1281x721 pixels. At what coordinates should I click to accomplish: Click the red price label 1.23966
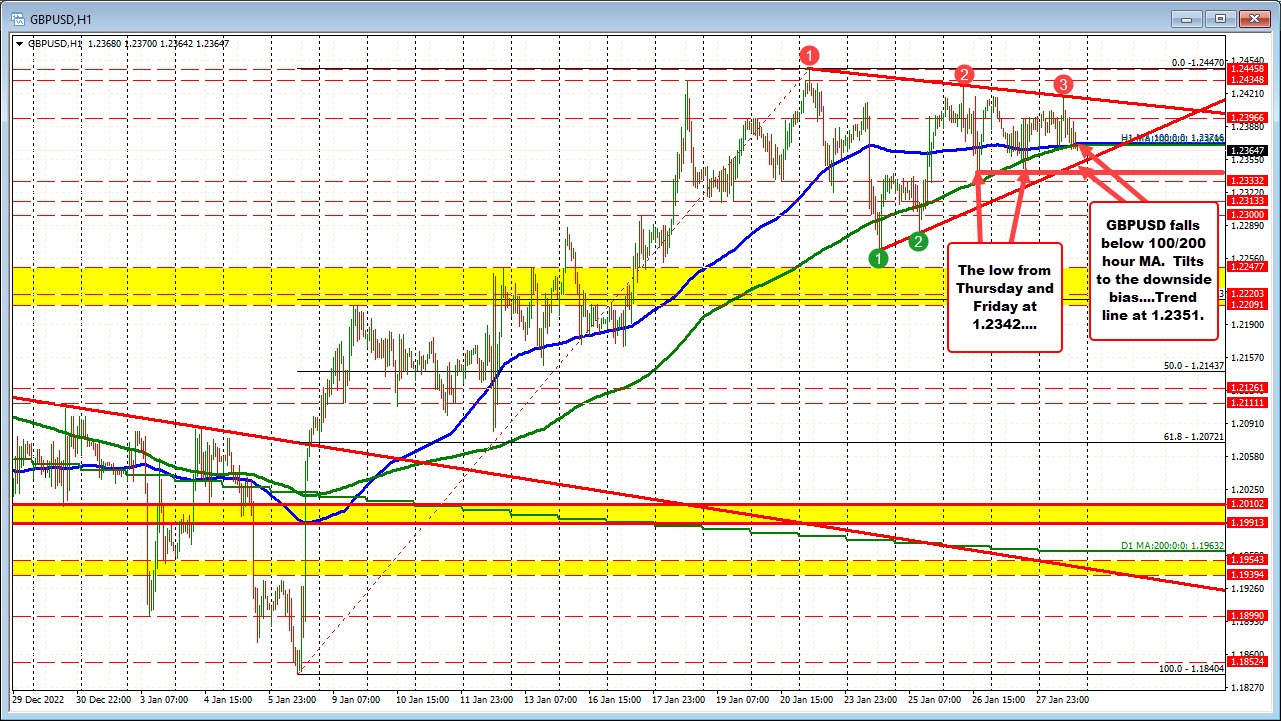click(1250, 116)
